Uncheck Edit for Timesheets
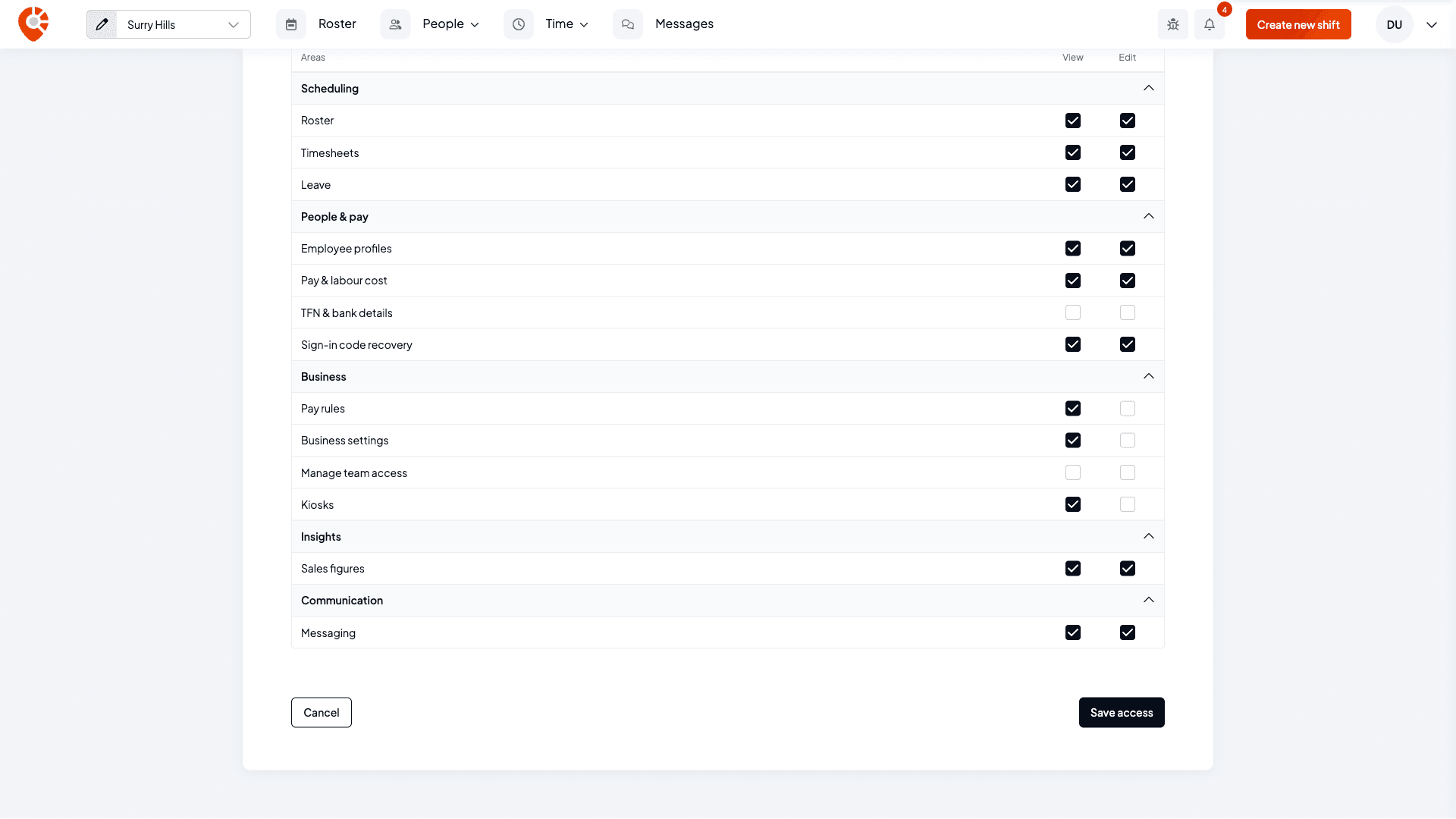1456x819 pixels. pyautogui.click(x=1128, y=152)
